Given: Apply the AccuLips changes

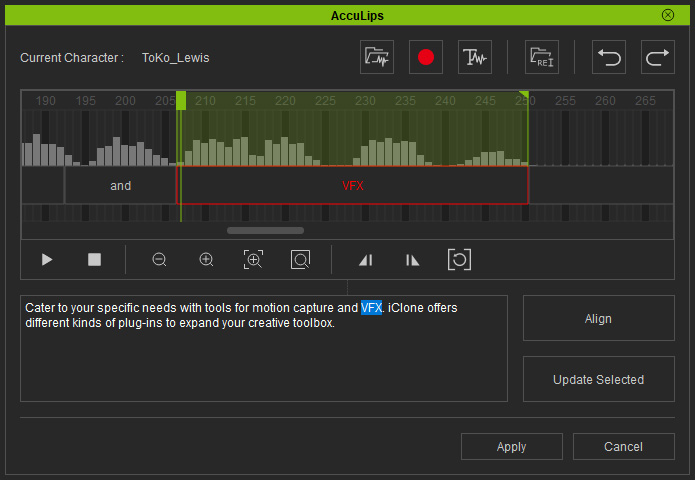Looking at the screenshot, I should pyautogui.click(x=511, y=447).
